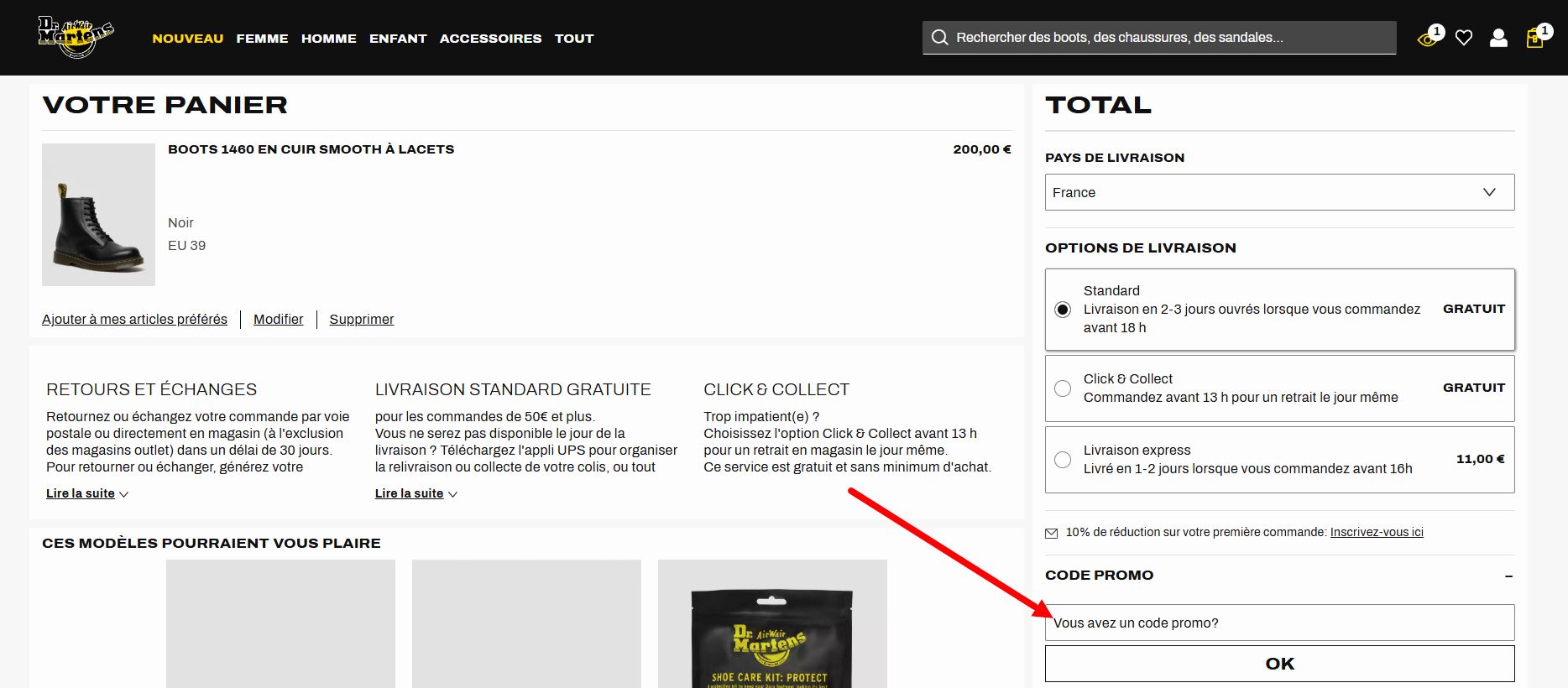Click the EU 39 size text
The height and width of the screenshot is (688, 1568).
click(x=186, y=246)
